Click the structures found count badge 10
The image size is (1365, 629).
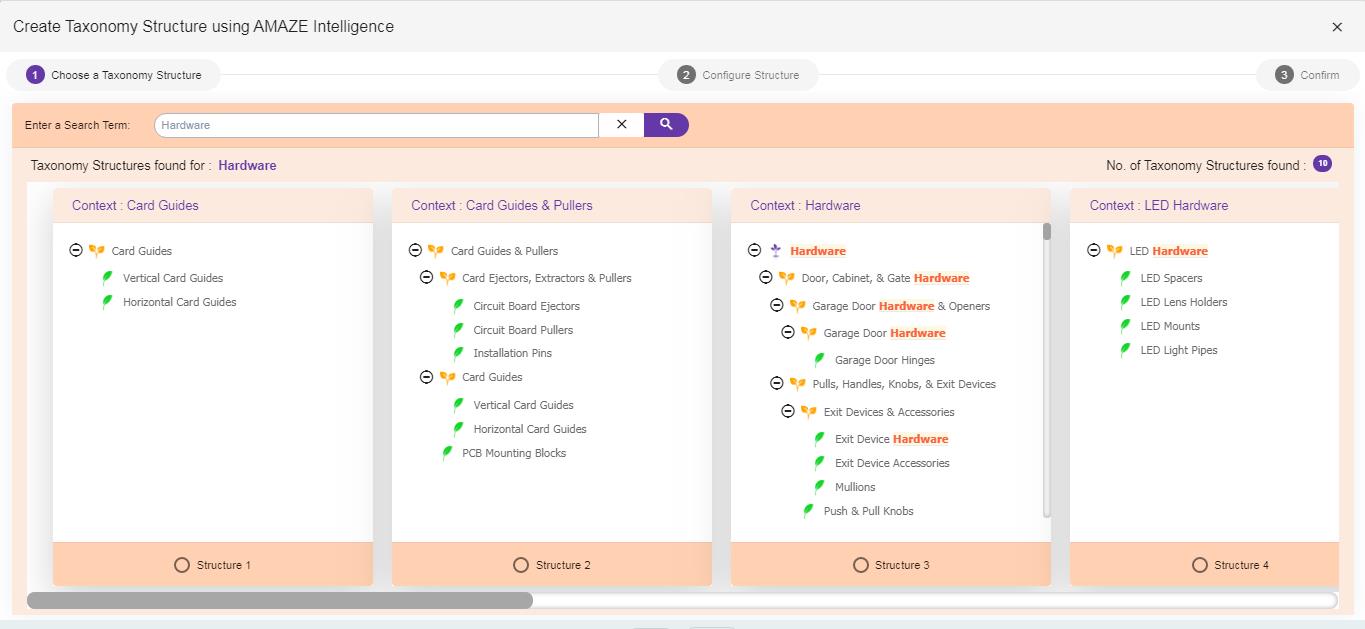click(1322, 164)
